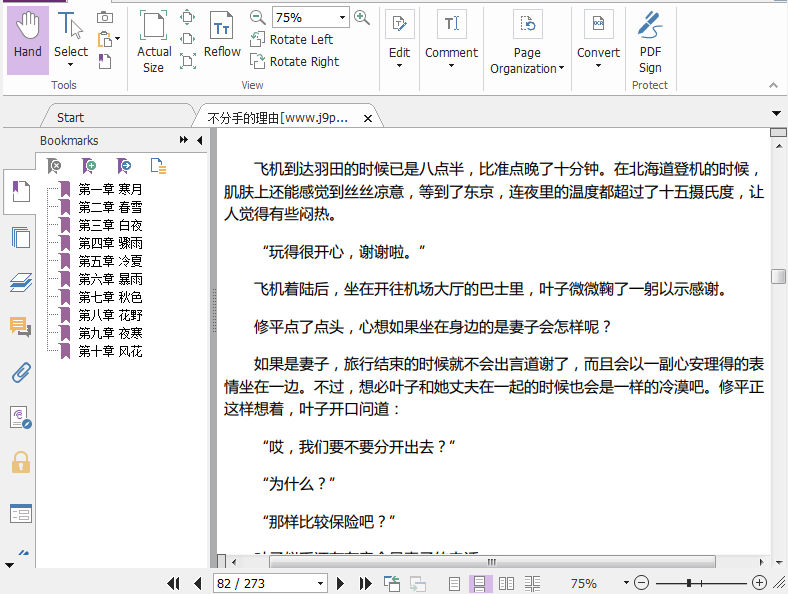Enable facing pages layout
Image resolution: width=788 pixels, height=594 pixels.
point(506,583)
